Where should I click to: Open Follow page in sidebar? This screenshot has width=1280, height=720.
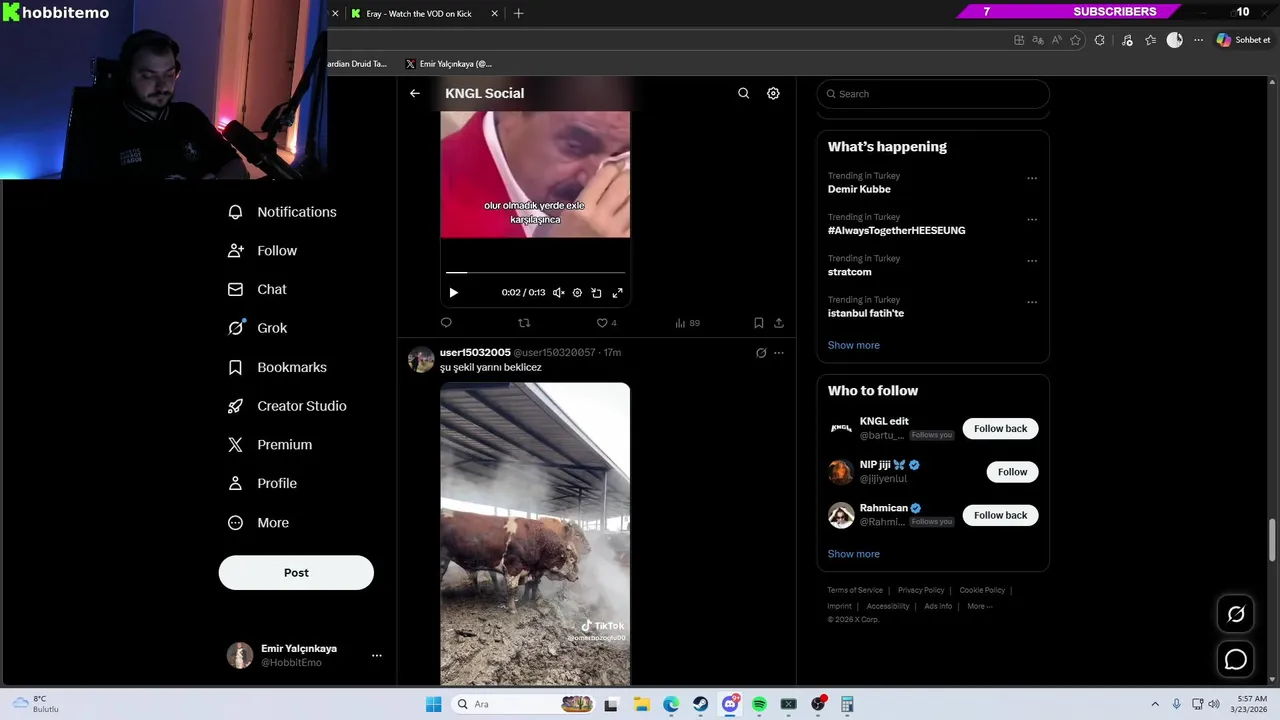pyautogui.click(x=263, y=251)
